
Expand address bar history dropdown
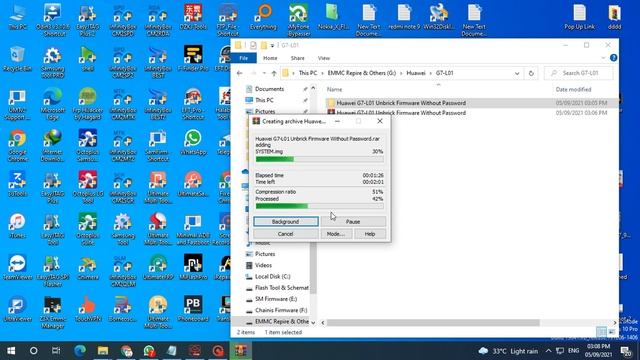517,73
